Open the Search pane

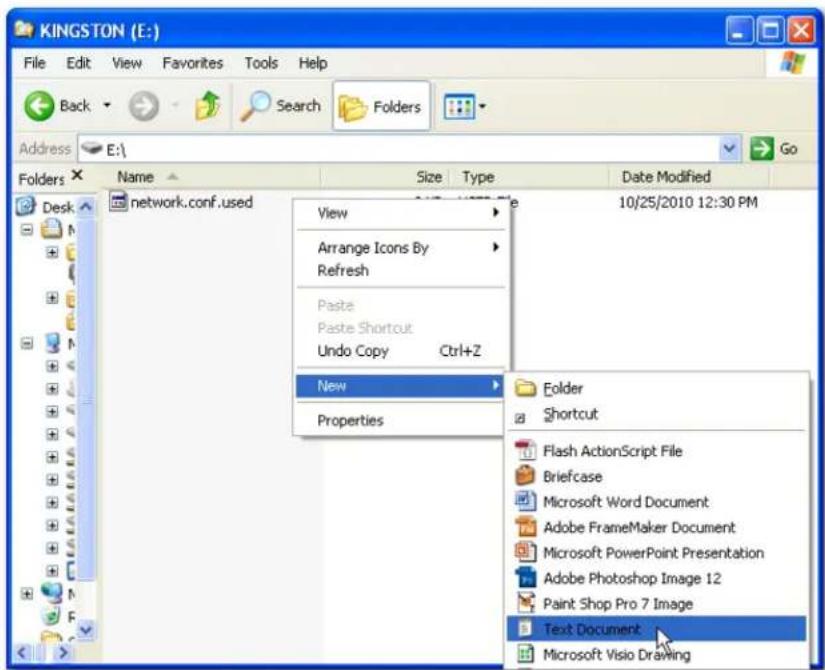tap(280, 106)
